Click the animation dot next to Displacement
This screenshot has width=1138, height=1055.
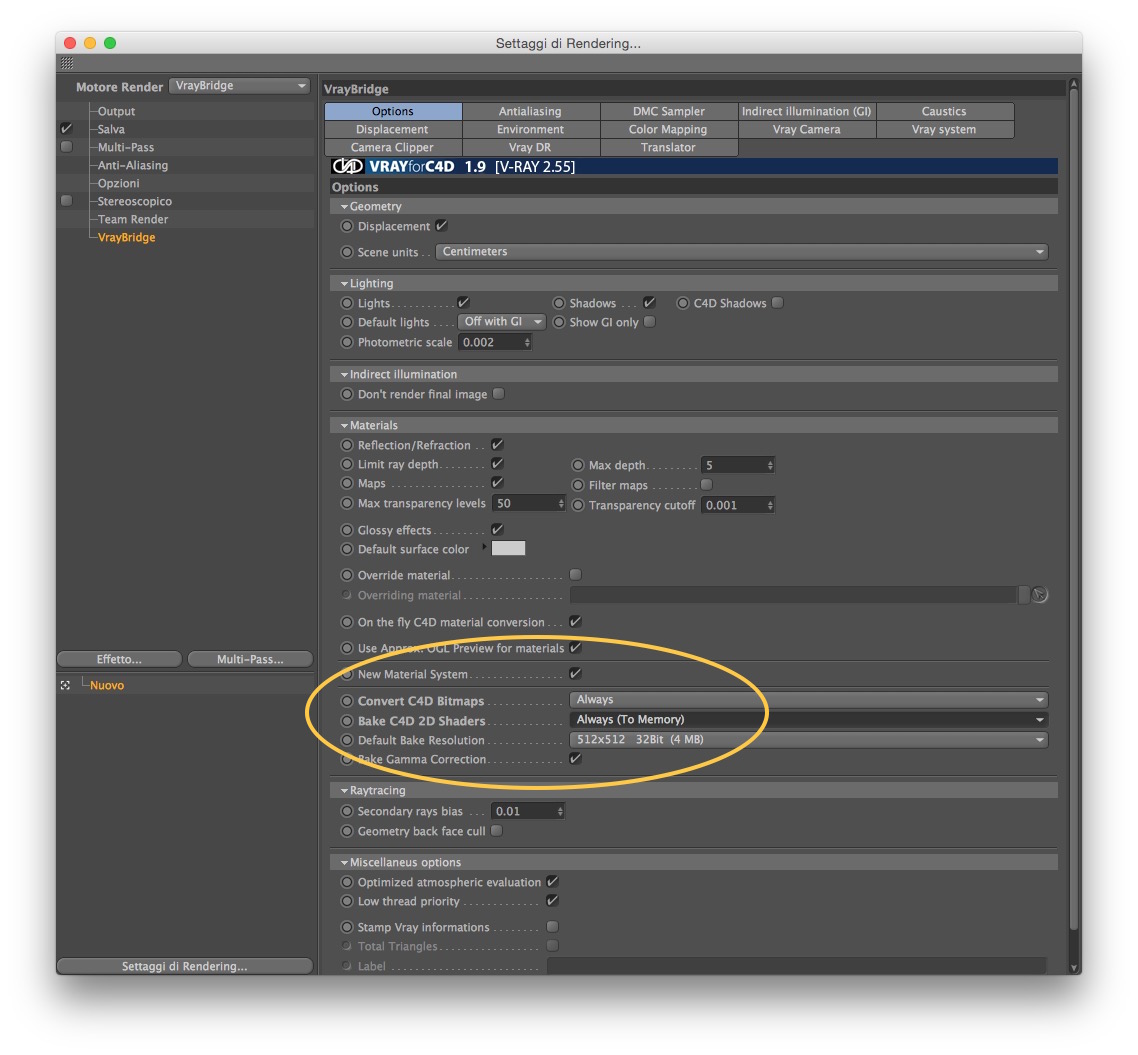(347, 226)
